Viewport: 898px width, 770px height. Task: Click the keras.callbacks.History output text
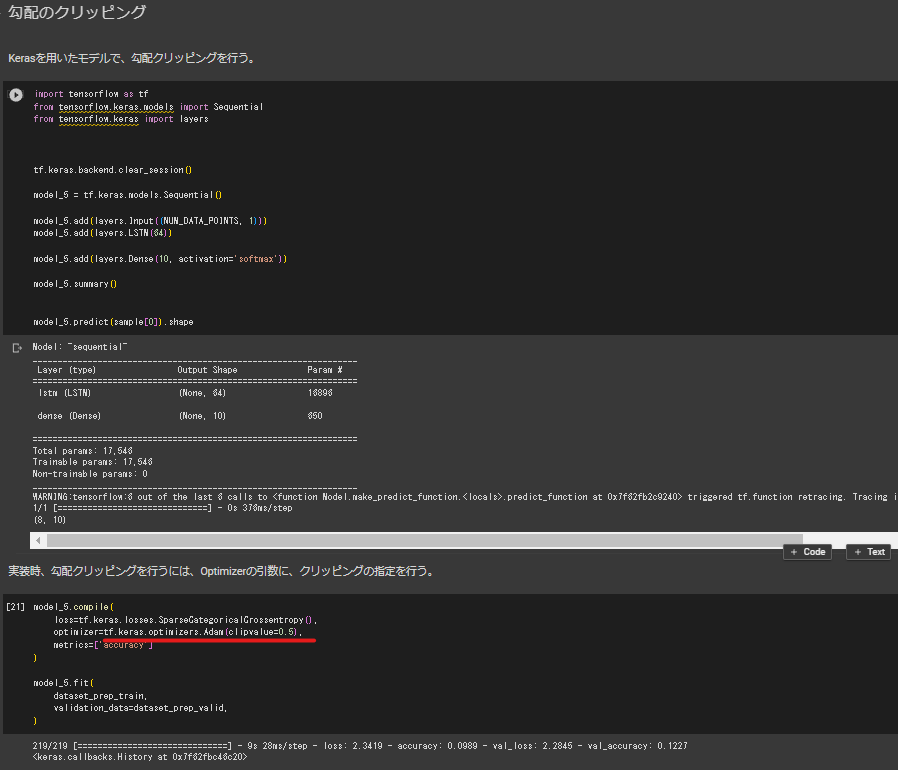point(140,757)
